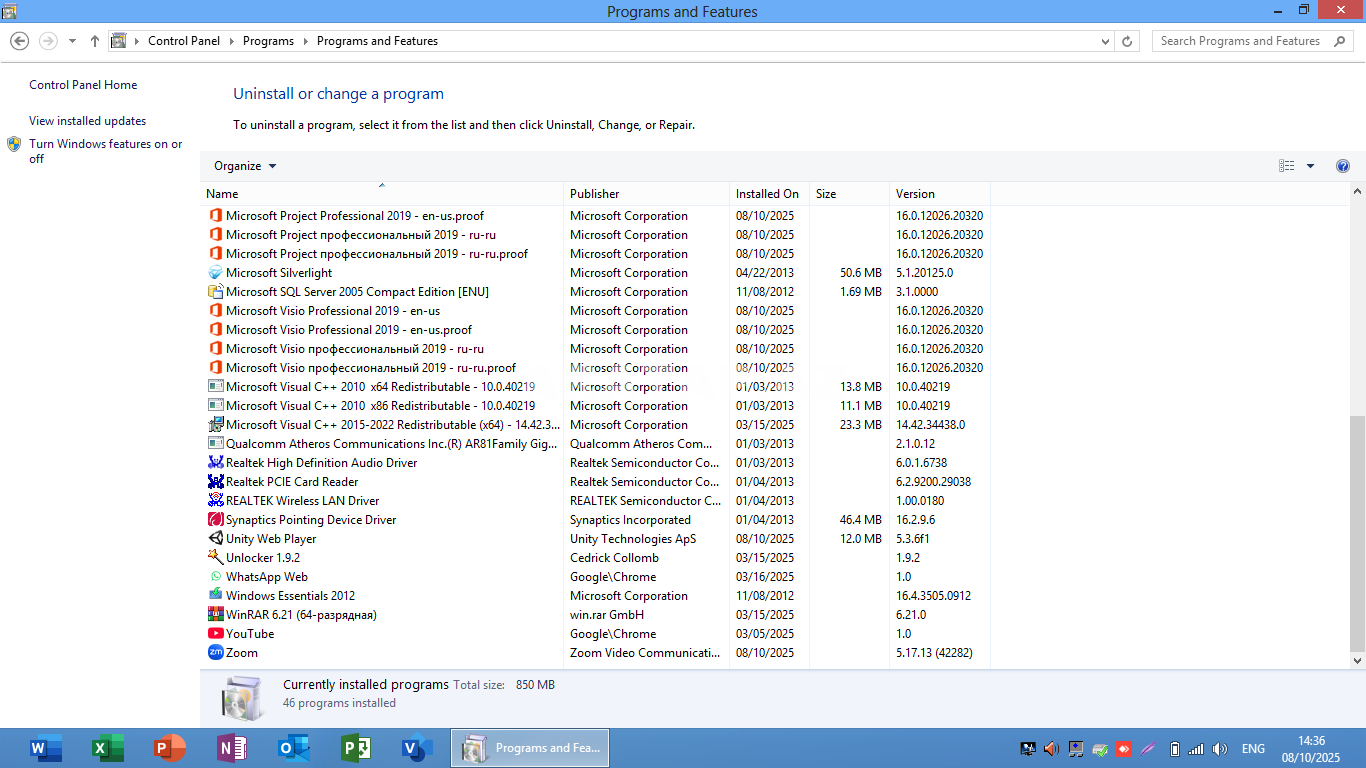Image resolution: width=1366 pixels, height=768 pixels.
Task: Click the scrollbar up arrow
Action: (1357, 191)
